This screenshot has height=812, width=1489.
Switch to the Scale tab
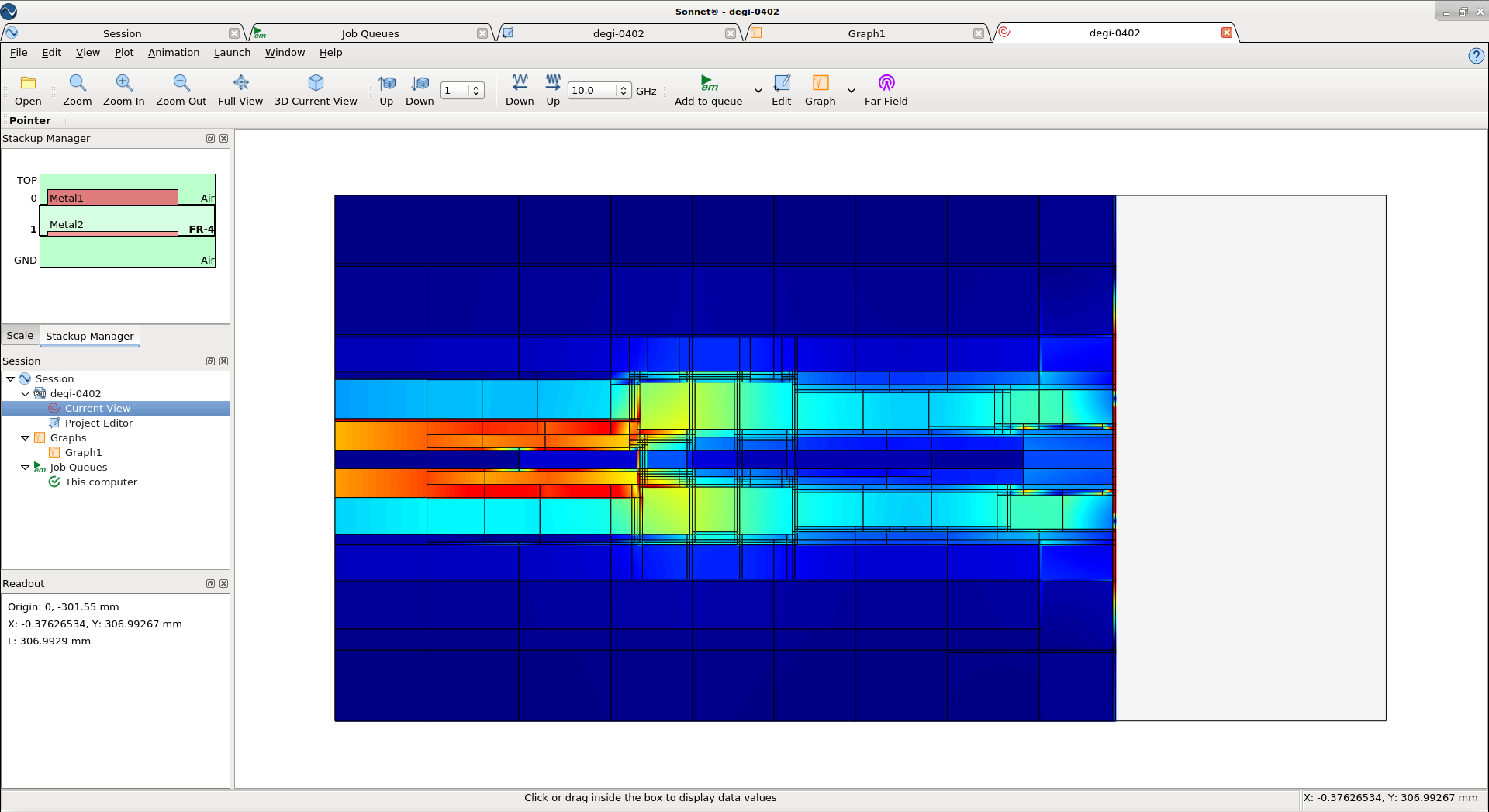pos(20,335)
